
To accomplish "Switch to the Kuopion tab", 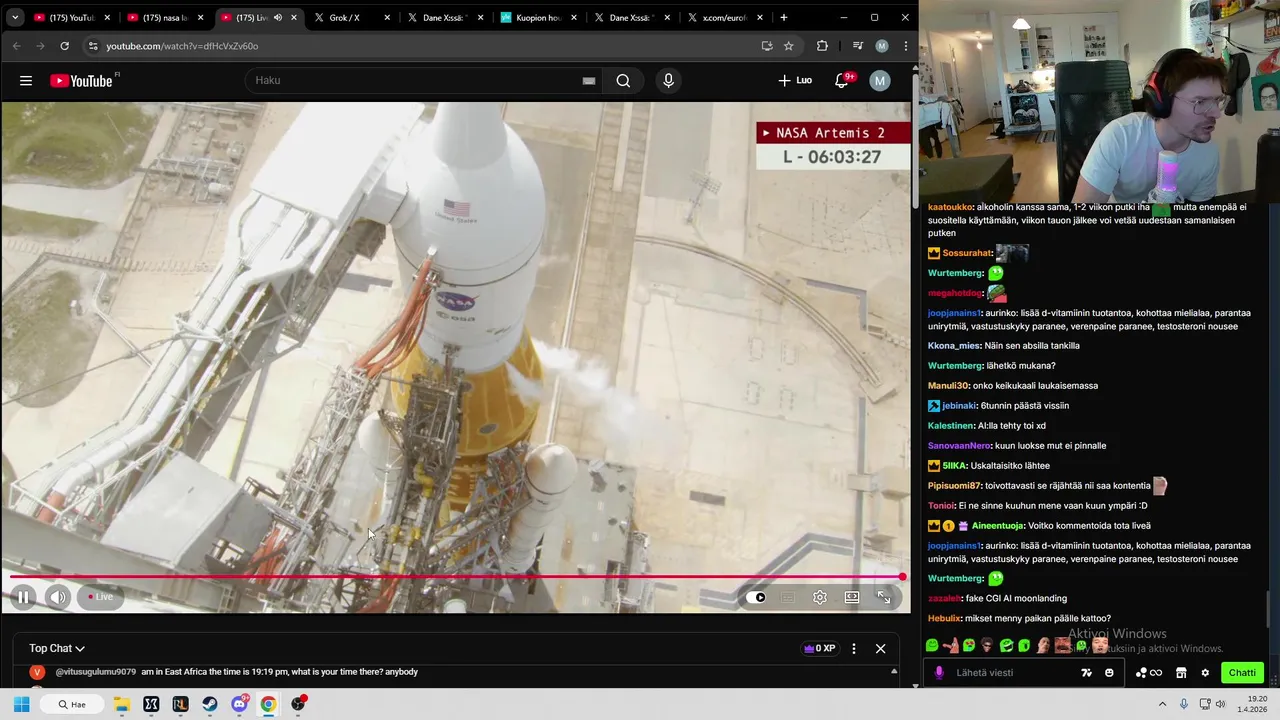I will click(536, 18).
